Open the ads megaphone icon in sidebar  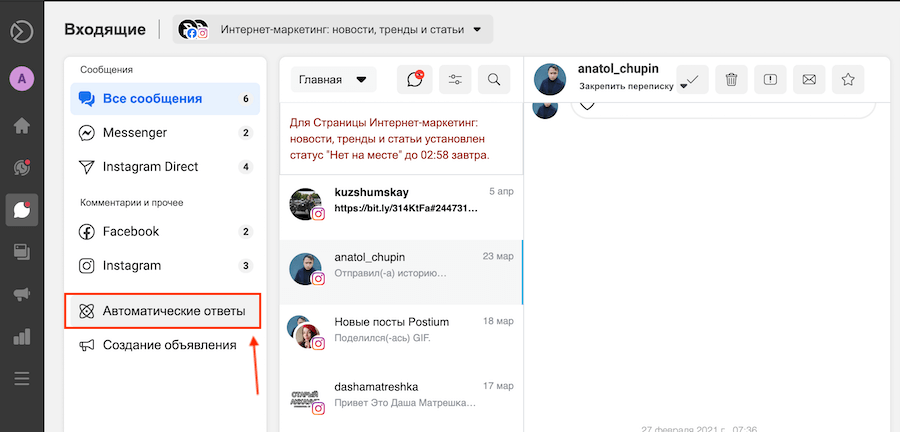pyautogui.click(x=22, y=294)
